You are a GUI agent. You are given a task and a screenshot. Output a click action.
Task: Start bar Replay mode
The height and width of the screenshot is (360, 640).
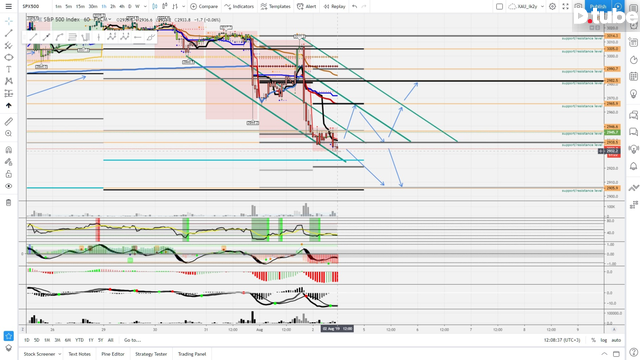(334, 7)
